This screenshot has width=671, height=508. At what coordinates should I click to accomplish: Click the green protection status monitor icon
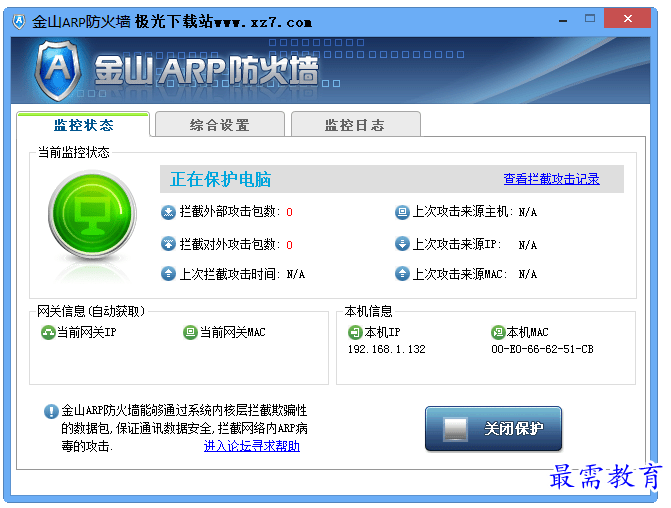click(x=92, y=214)
